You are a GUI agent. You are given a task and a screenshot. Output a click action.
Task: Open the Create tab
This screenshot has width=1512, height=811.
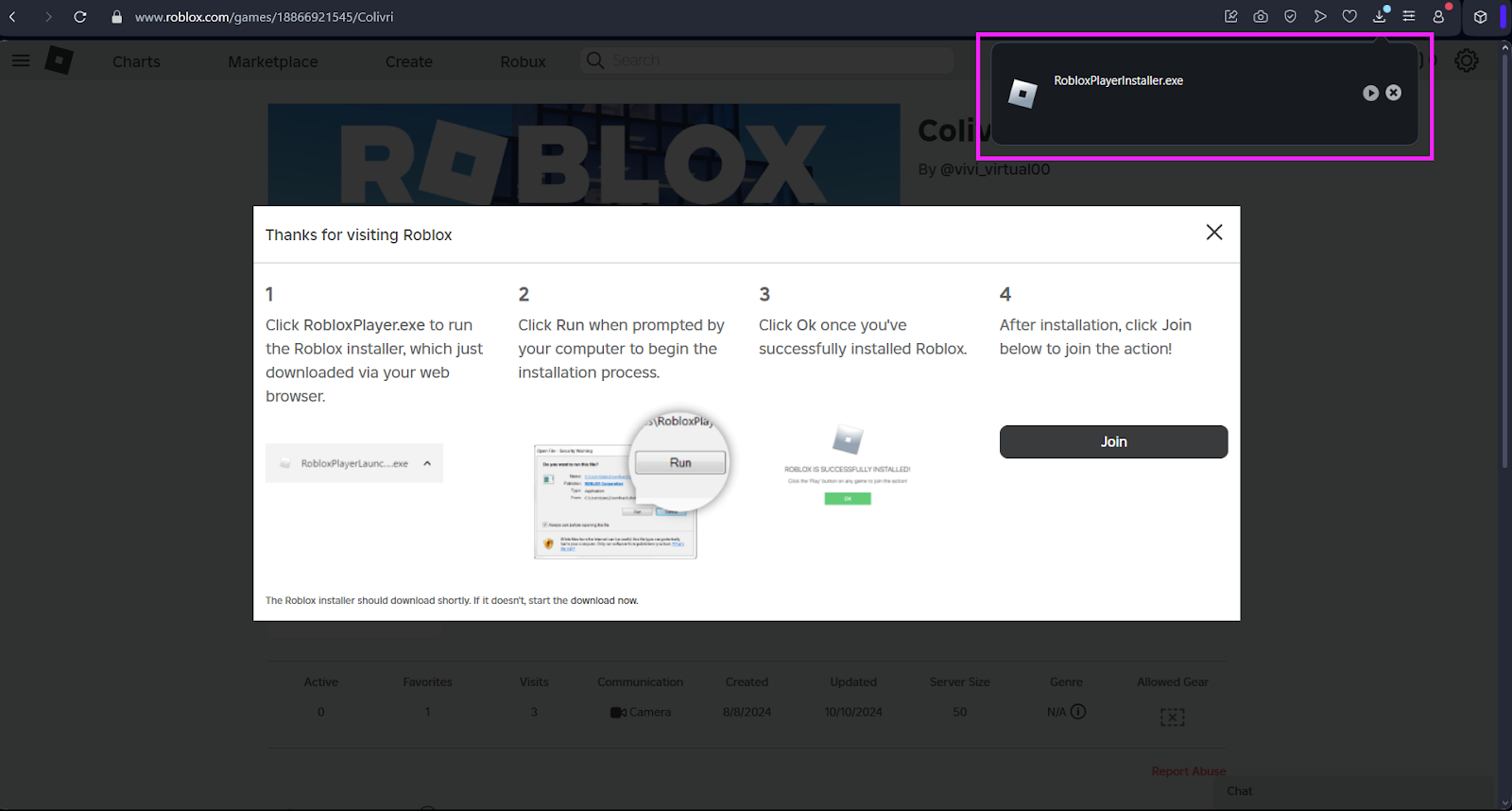(409, 61)
